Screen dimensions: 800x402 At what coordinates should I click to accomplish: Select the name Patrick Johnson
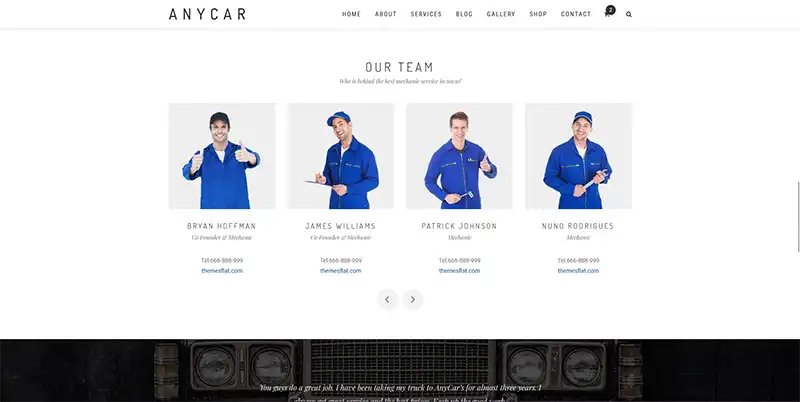(x=459, y=226)
